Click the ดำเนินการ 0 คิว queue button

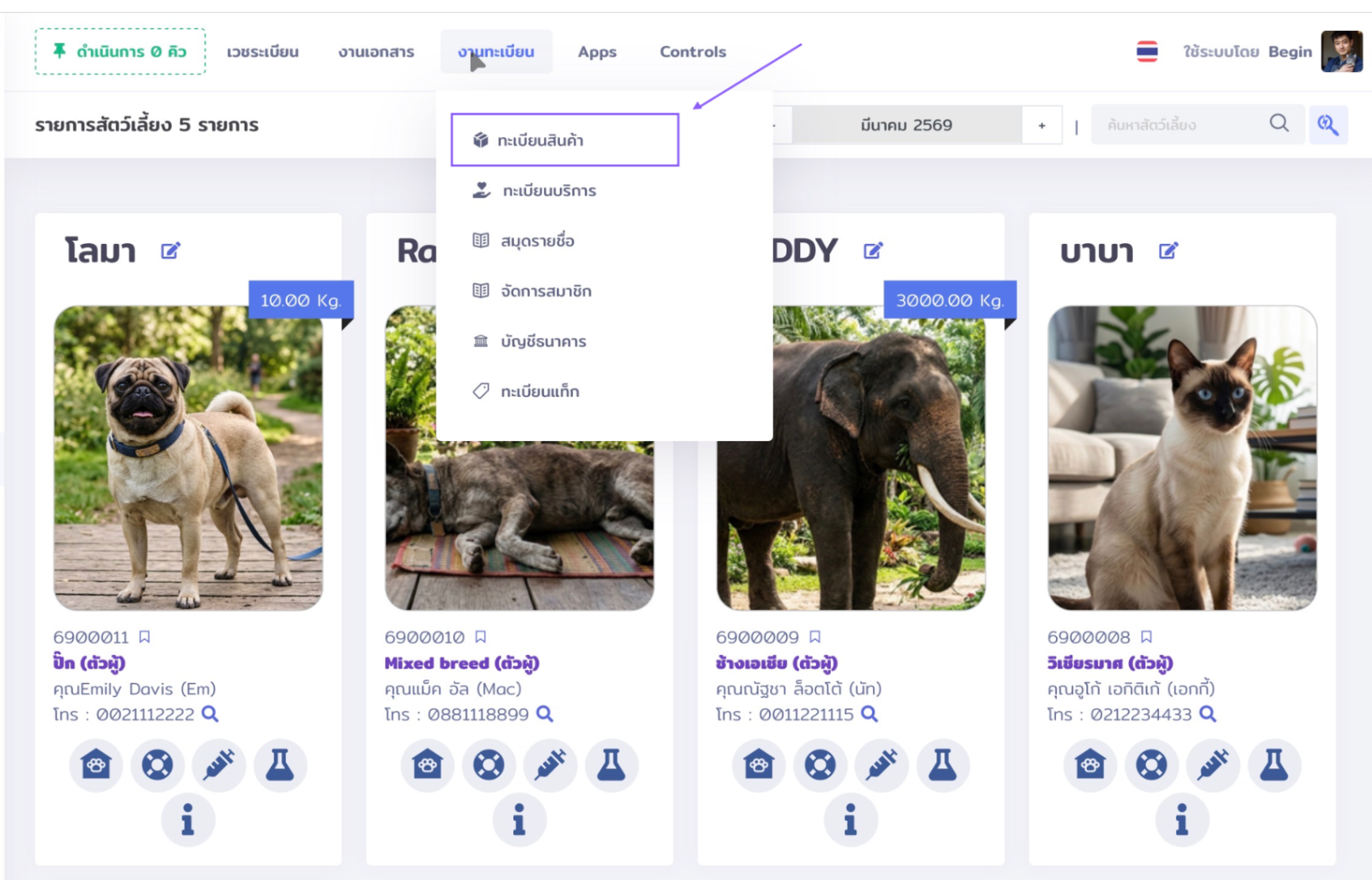120,51
